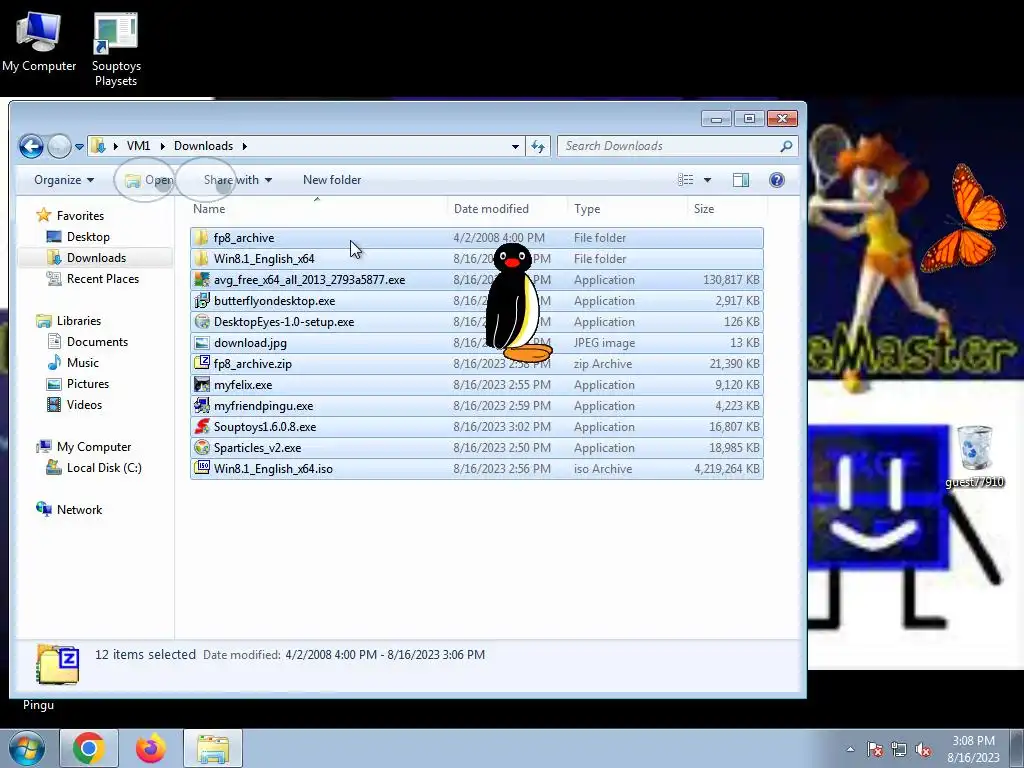This screenshot has width=1024, height=768.
Task: Click the JPEG image type cell
Action: coord(604,343)
